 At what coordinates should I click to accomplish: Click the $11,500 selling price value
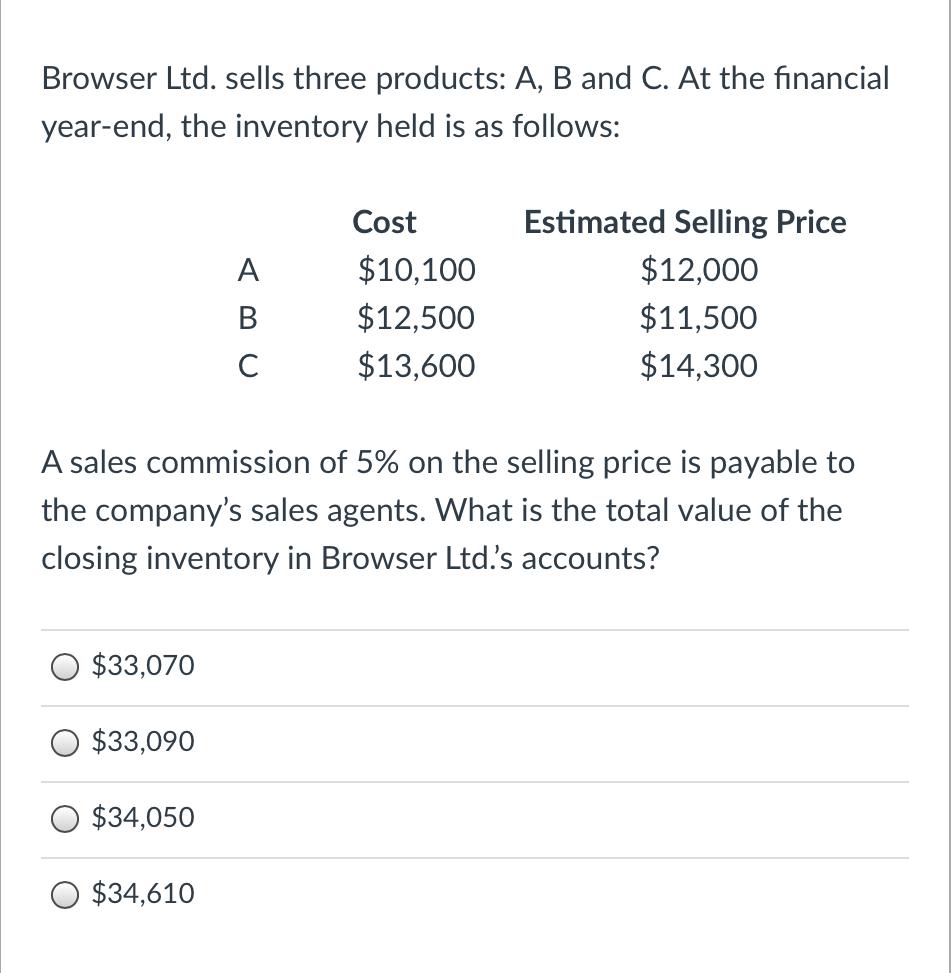699,319
